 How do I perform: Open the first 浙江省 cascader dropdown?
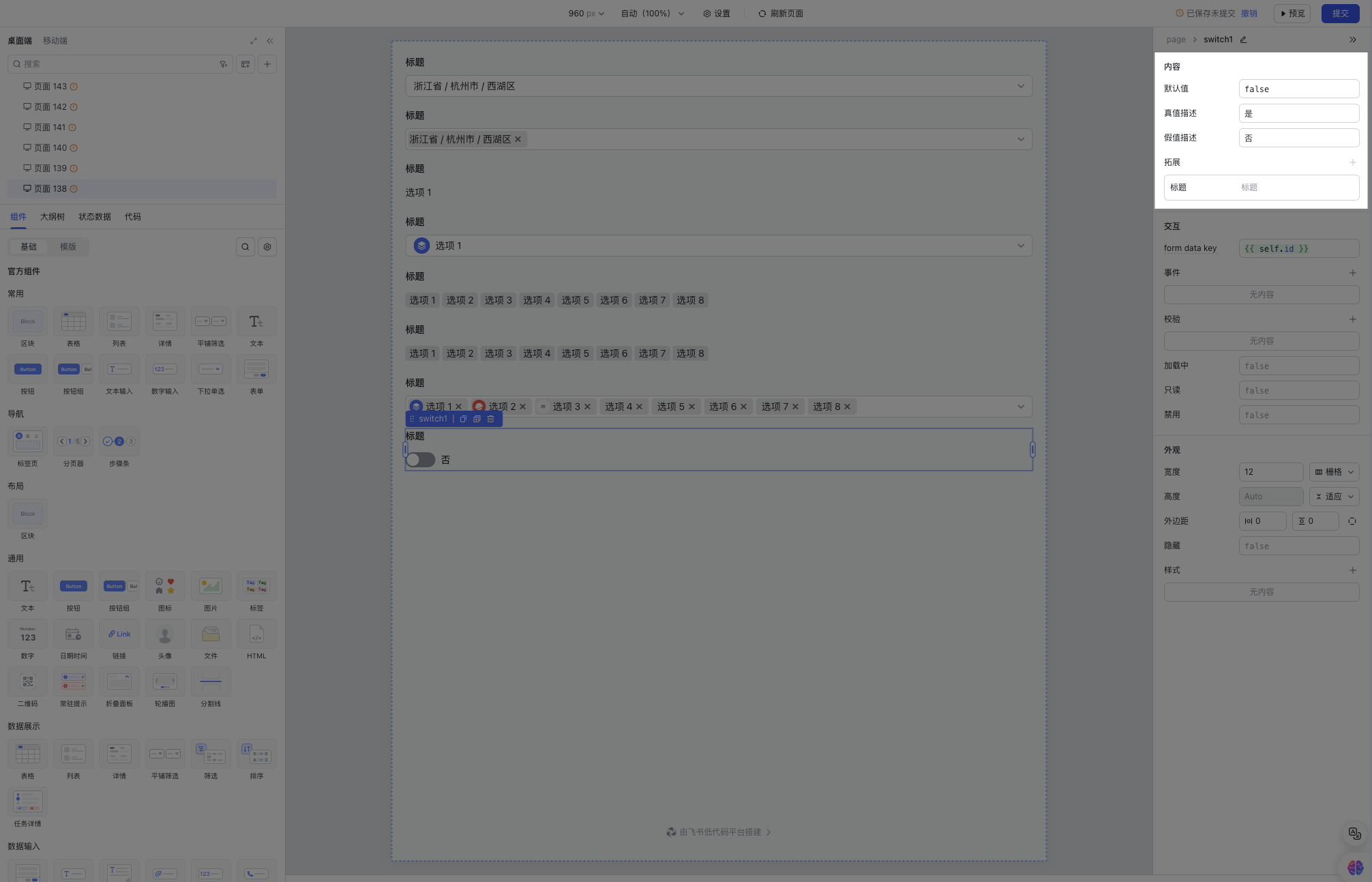click(719, 86)
